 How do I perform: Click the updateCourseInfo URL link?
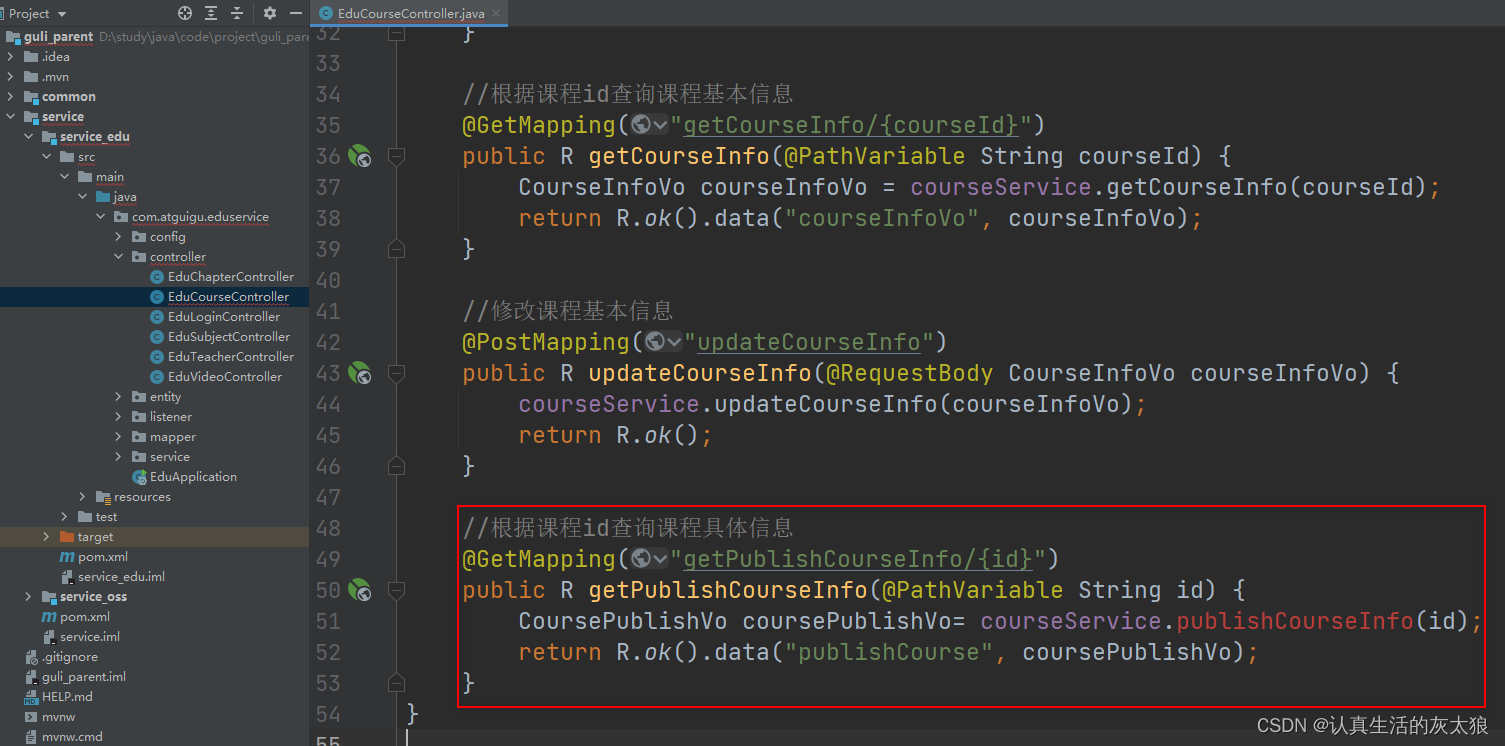click(809, 342)
